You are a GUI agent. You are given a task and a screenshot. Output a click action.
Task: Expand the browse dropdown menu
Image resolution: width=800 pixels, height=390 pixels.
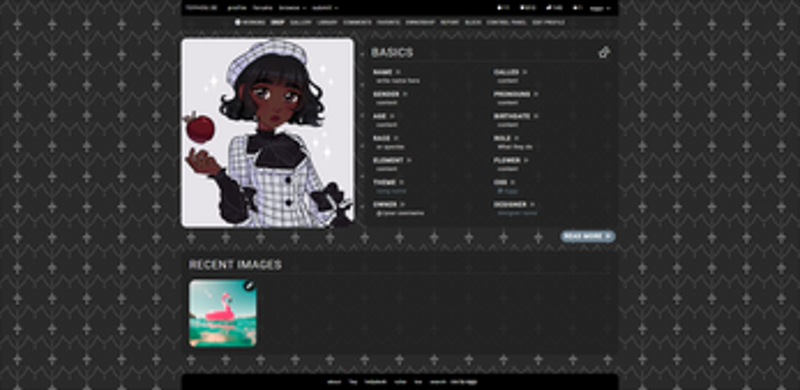click(292, 8)
